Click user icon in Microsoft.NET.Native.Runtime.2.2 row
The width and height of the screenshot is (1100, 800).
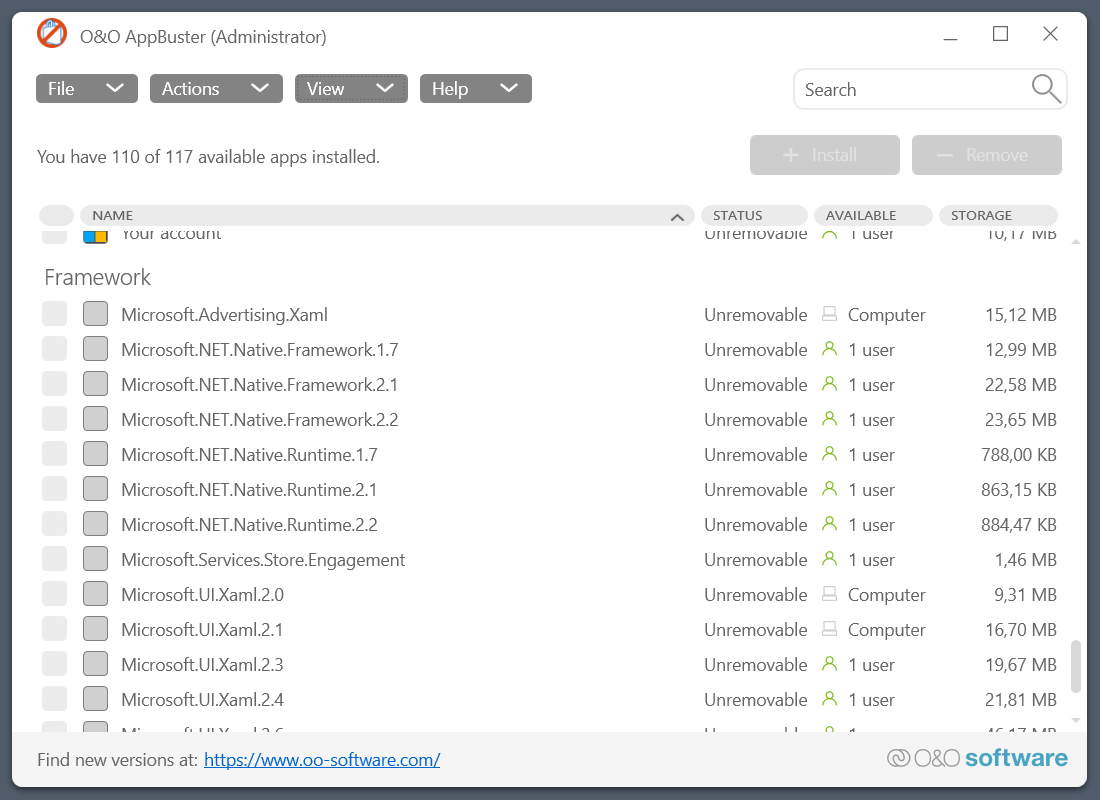pos(829,524)
